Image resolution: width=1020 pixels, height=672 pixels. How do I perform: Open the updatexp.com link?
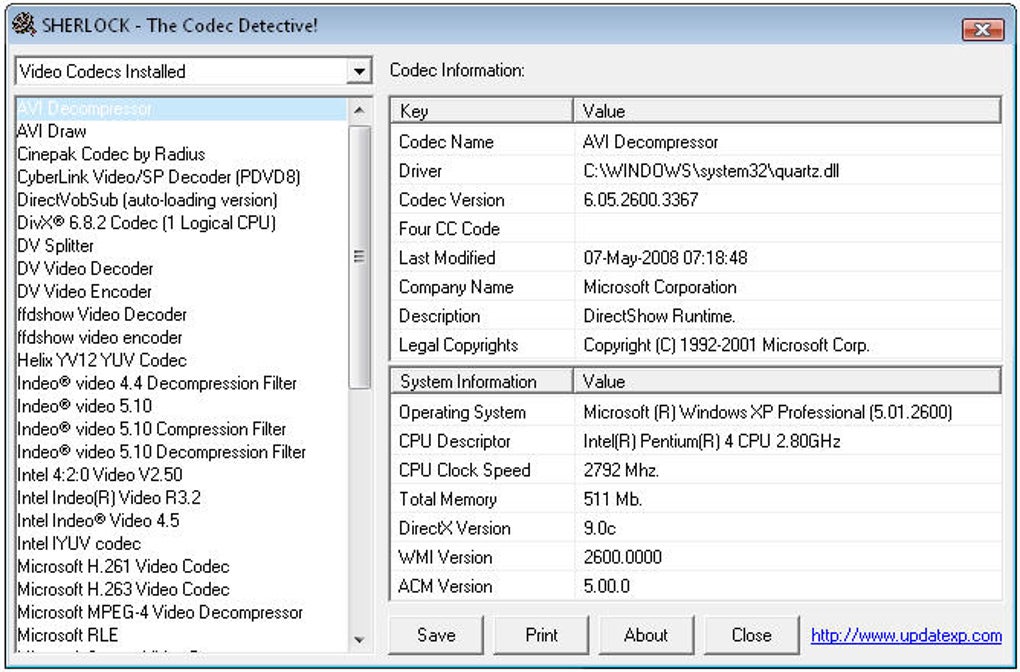[906, 635]
